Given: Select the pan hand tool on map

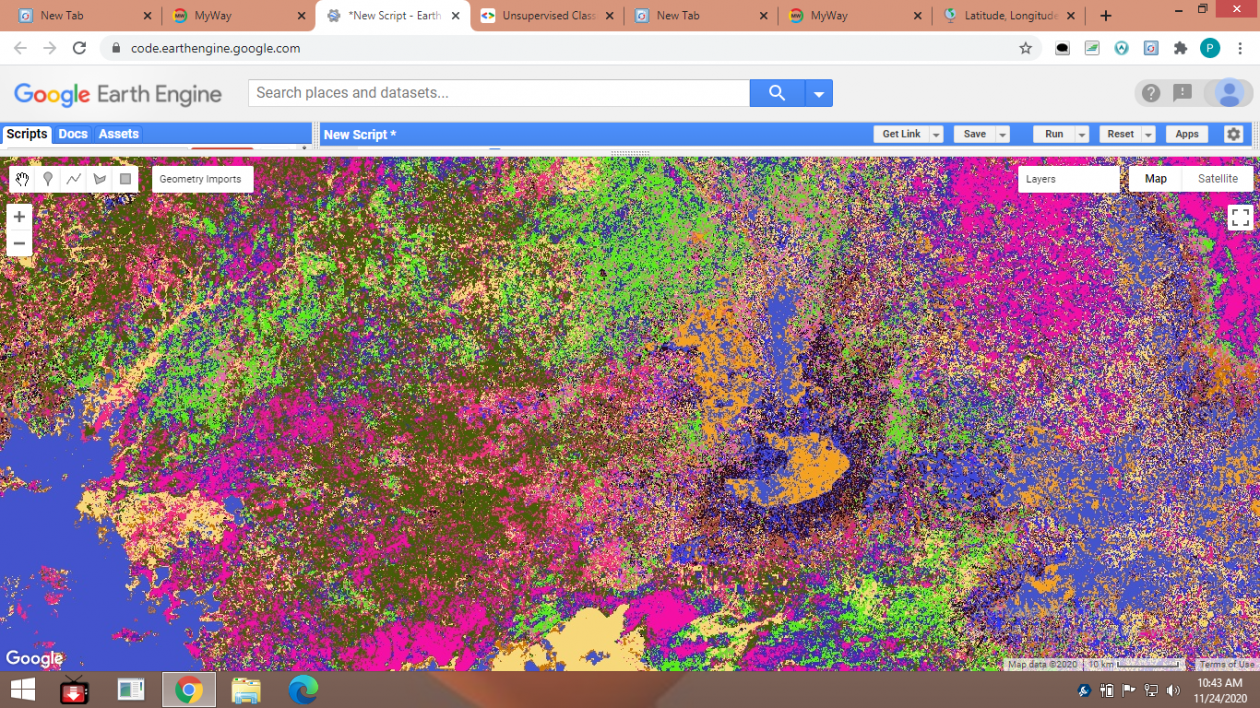Looking at the screenshot, I should point(22,179).
